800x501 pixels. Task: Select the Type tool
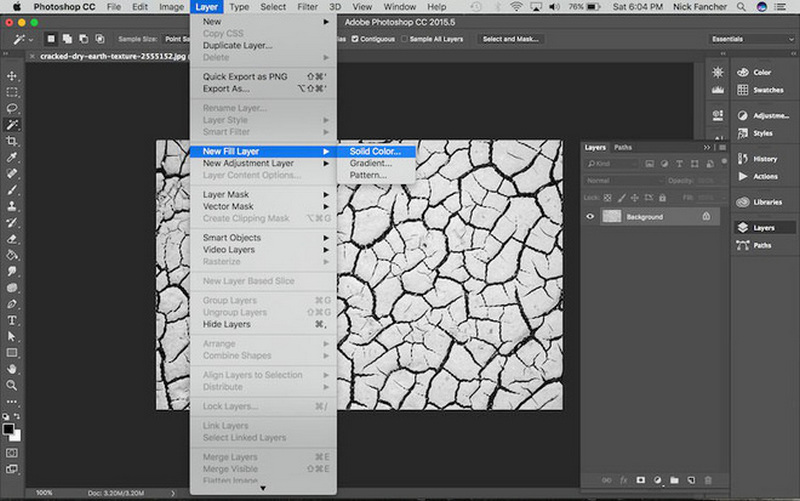pyautogui.click(x=12, y=320)
